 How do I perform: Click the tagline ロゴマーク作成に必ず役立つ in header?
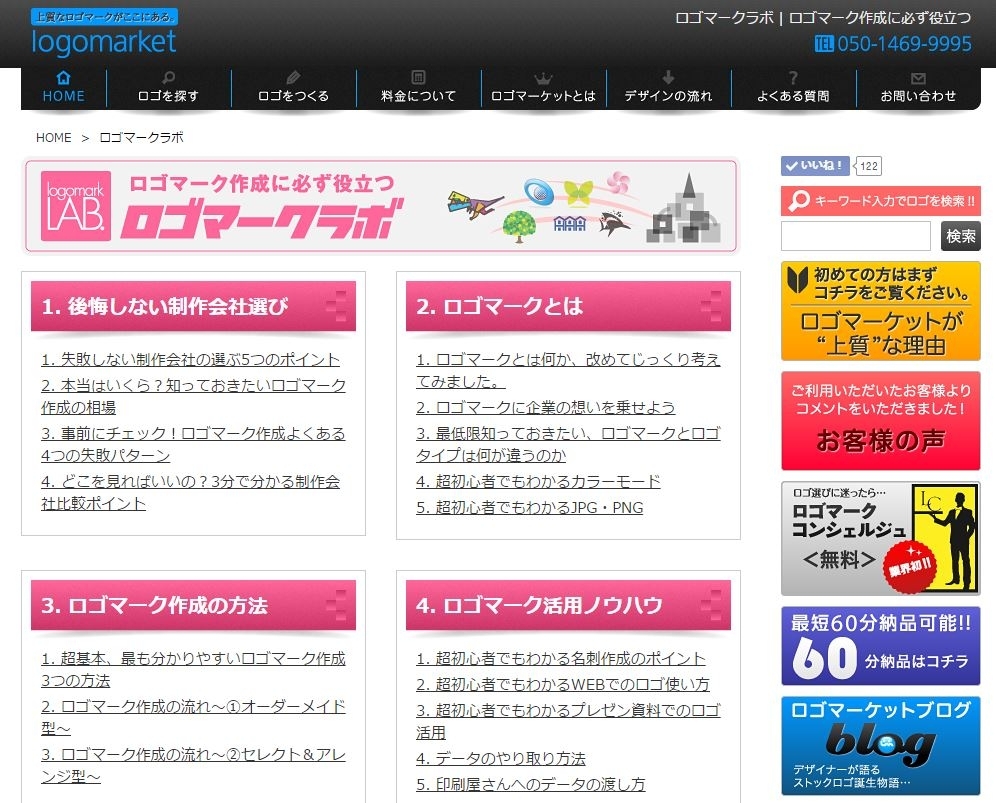tap(880, 18)
